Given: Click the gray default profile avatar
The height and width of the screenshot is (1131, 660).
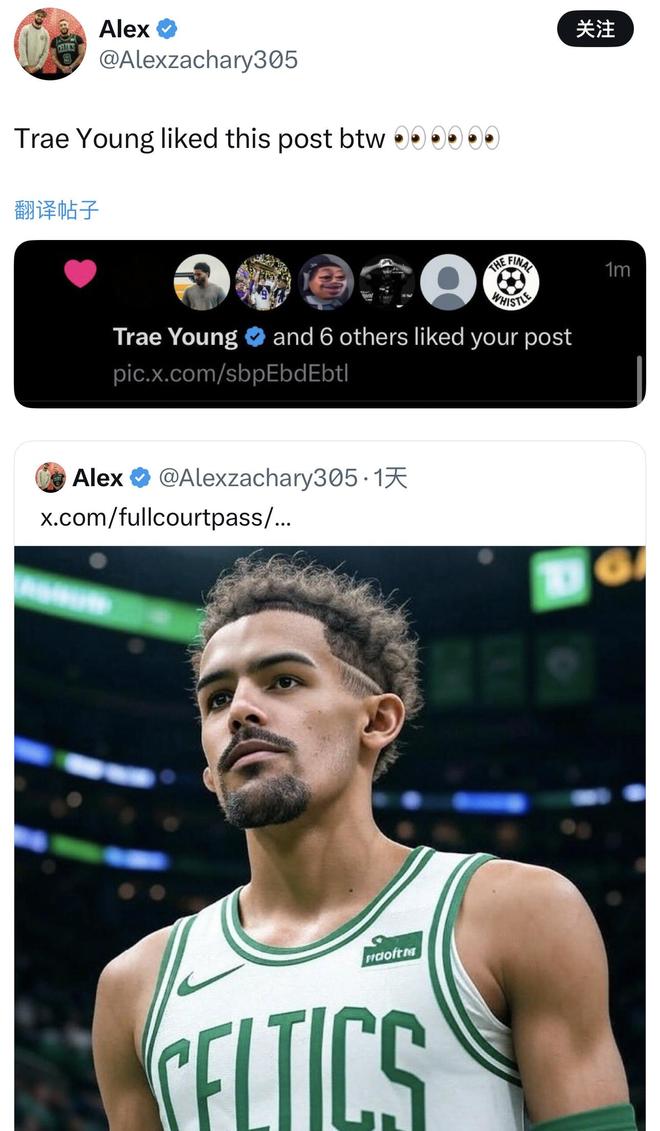Looking at the screenshot, I should (x=448, y=282).
